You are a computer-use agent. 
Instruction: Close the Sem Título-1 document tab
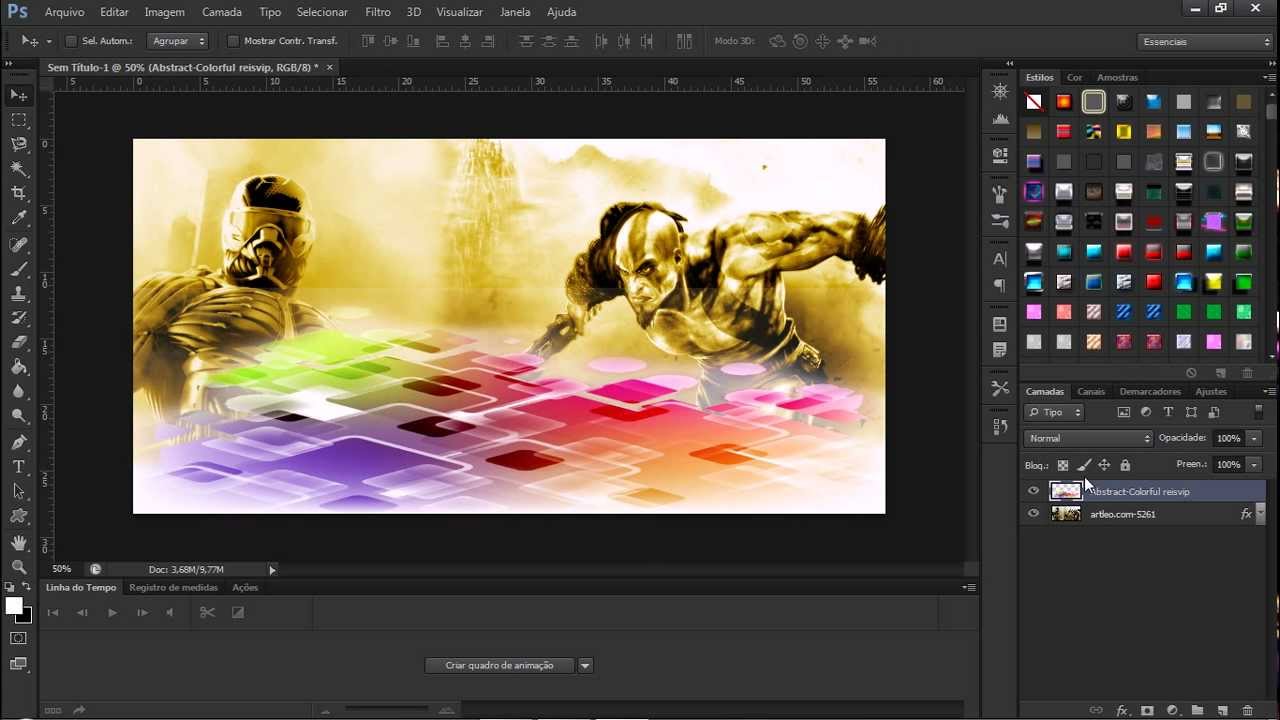tap(329, 67)
